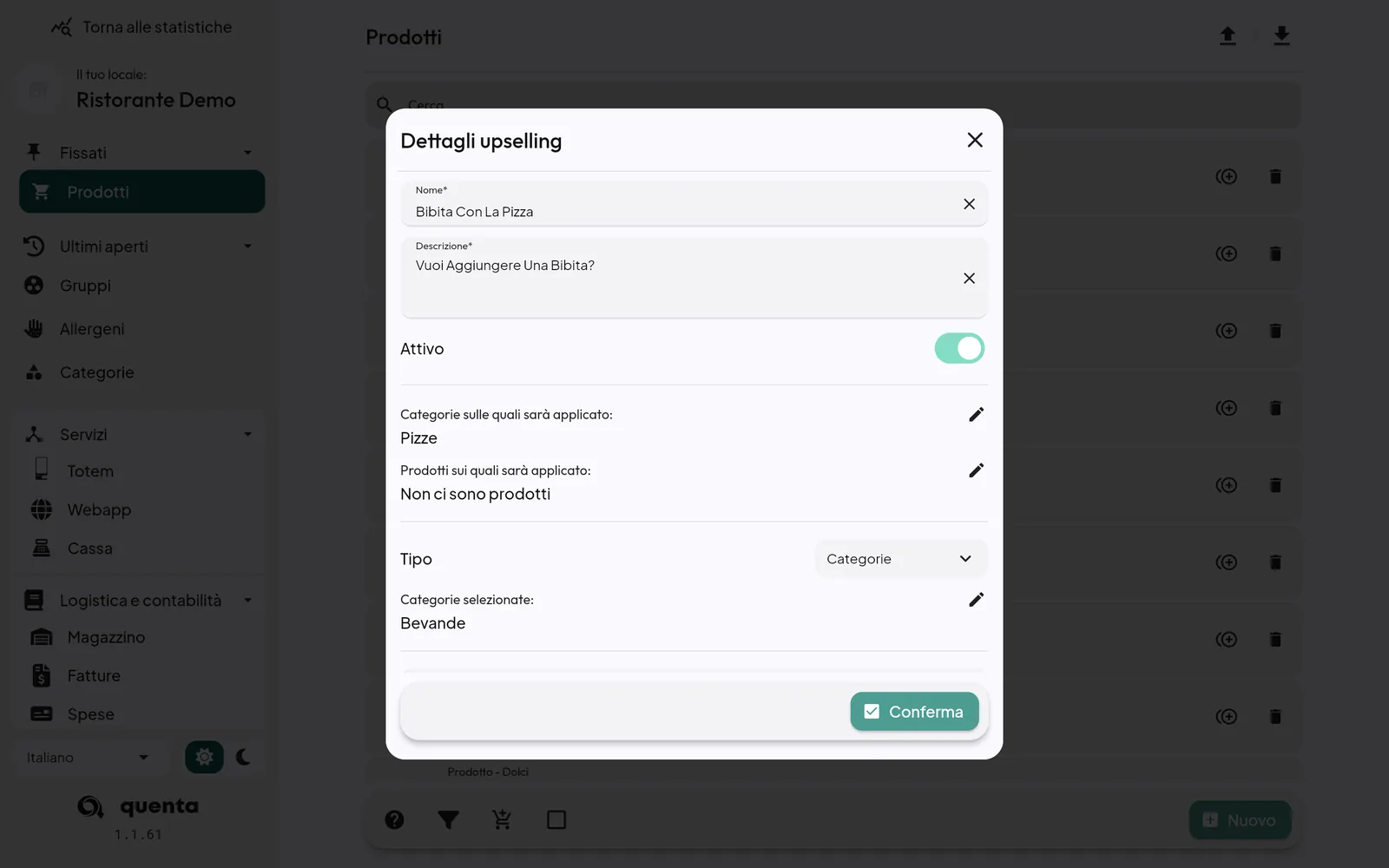Switch to dark mode moon icon

[244, 757]
